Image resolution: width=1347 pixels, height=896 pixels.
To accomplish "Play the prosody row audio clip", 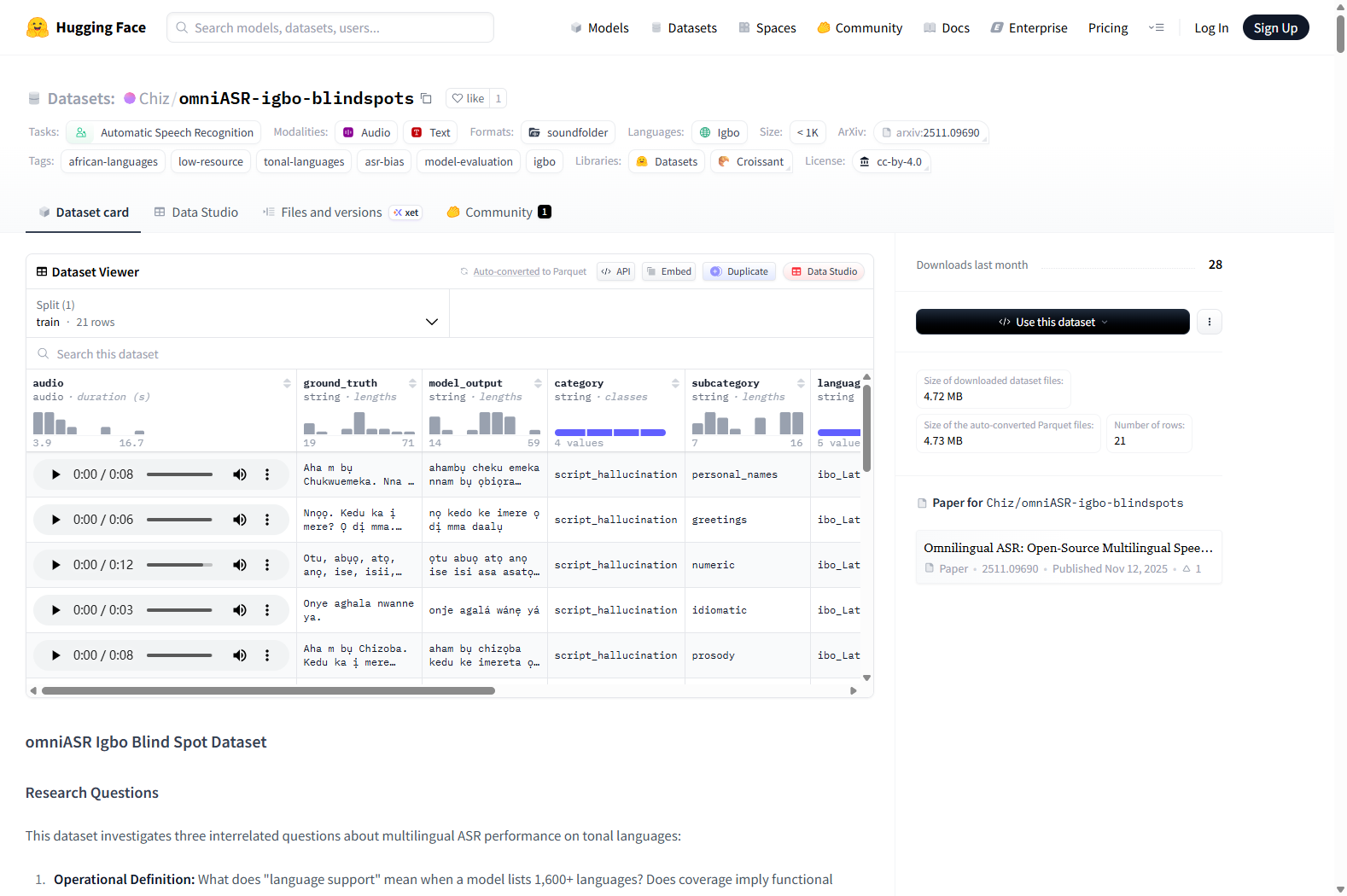I will pos(56,655).
